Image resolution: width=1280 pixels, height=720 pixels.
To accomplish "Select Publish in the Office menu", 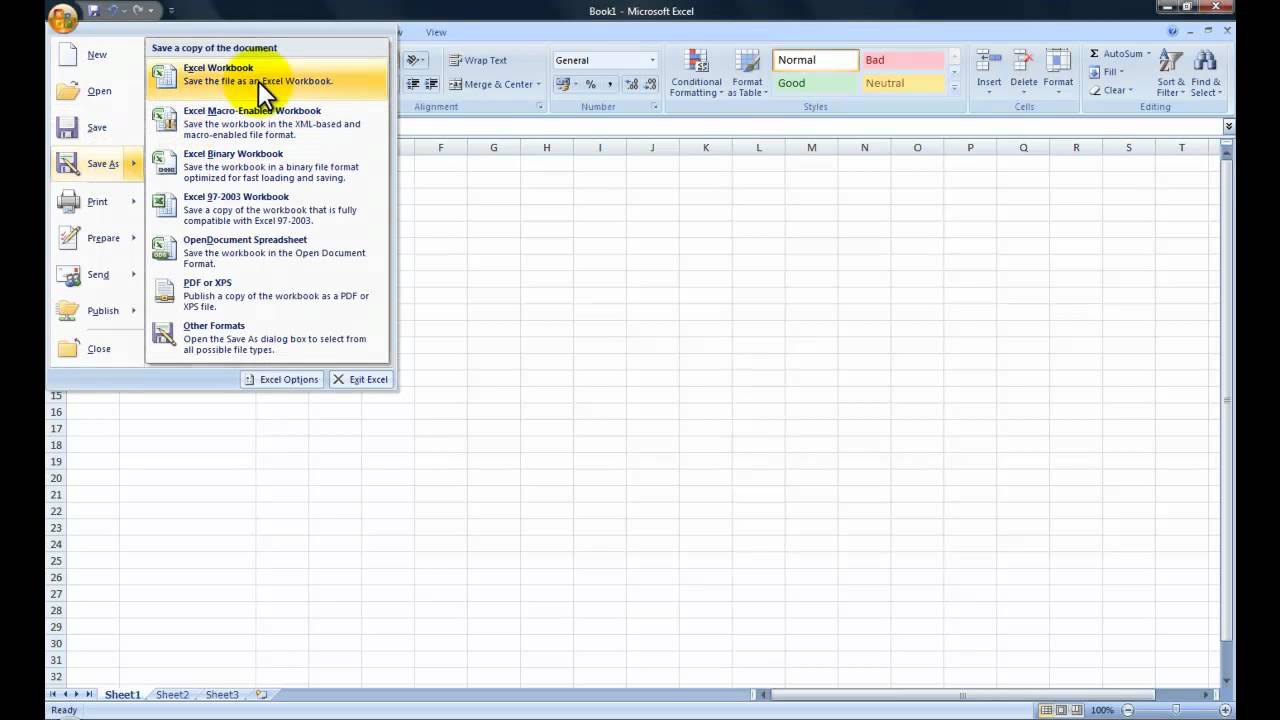I will (x=90, y=311).
